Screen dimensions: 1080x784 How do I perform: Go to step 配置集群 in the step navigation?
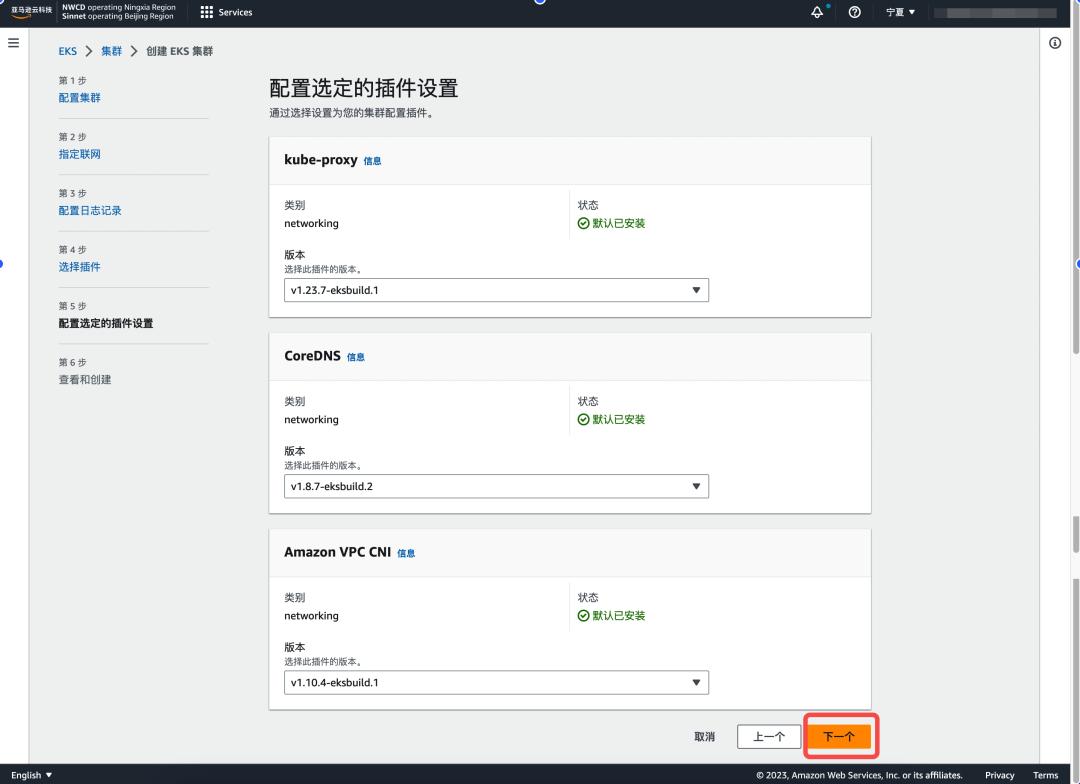tap(79, 97)
